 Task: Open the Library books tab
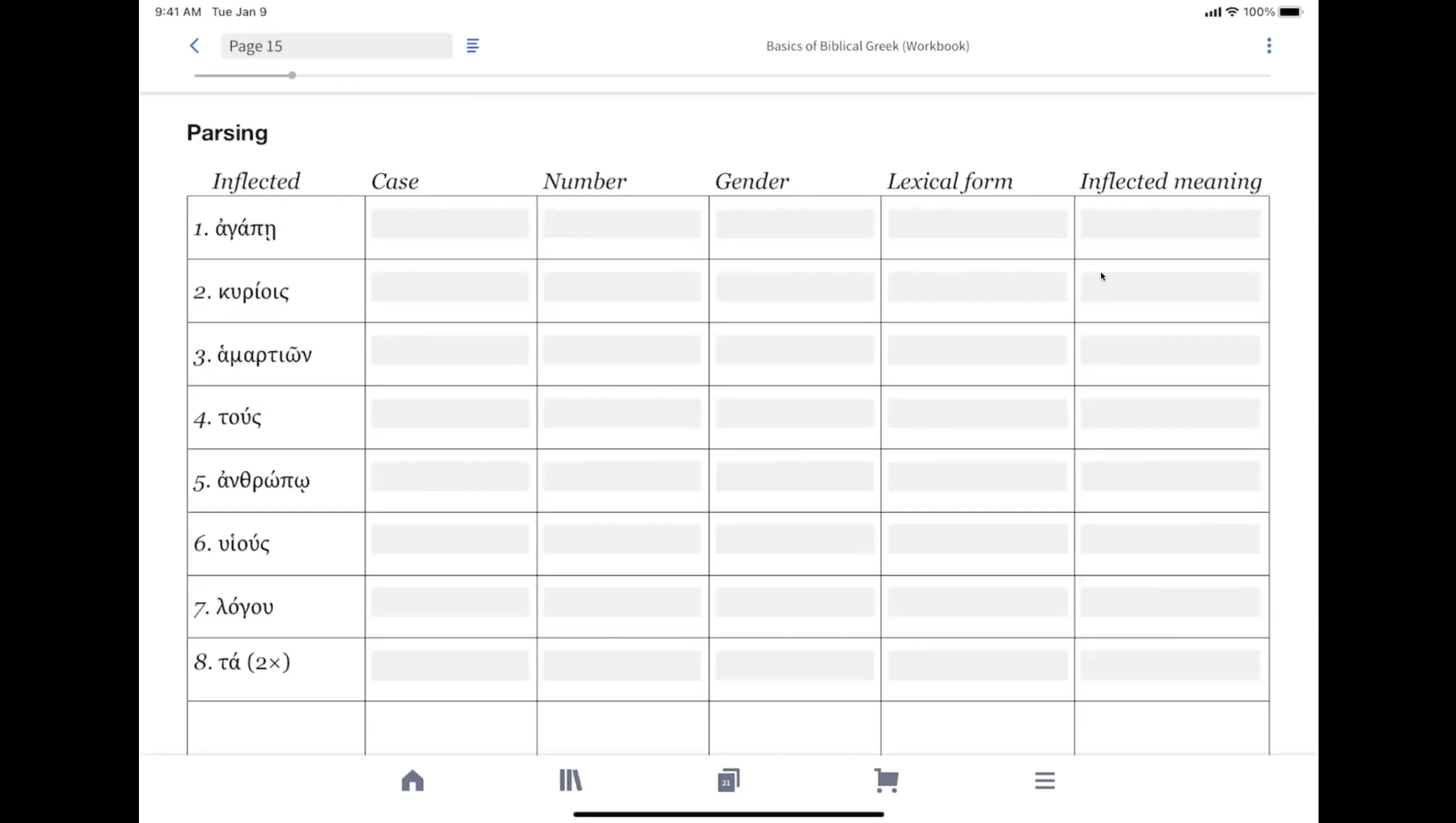pyautogui.click(x=571, y=780)
